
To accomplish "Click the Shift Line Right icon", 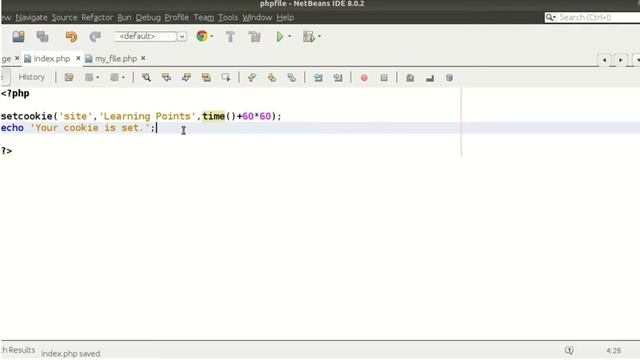I will [x=338, y=78].
